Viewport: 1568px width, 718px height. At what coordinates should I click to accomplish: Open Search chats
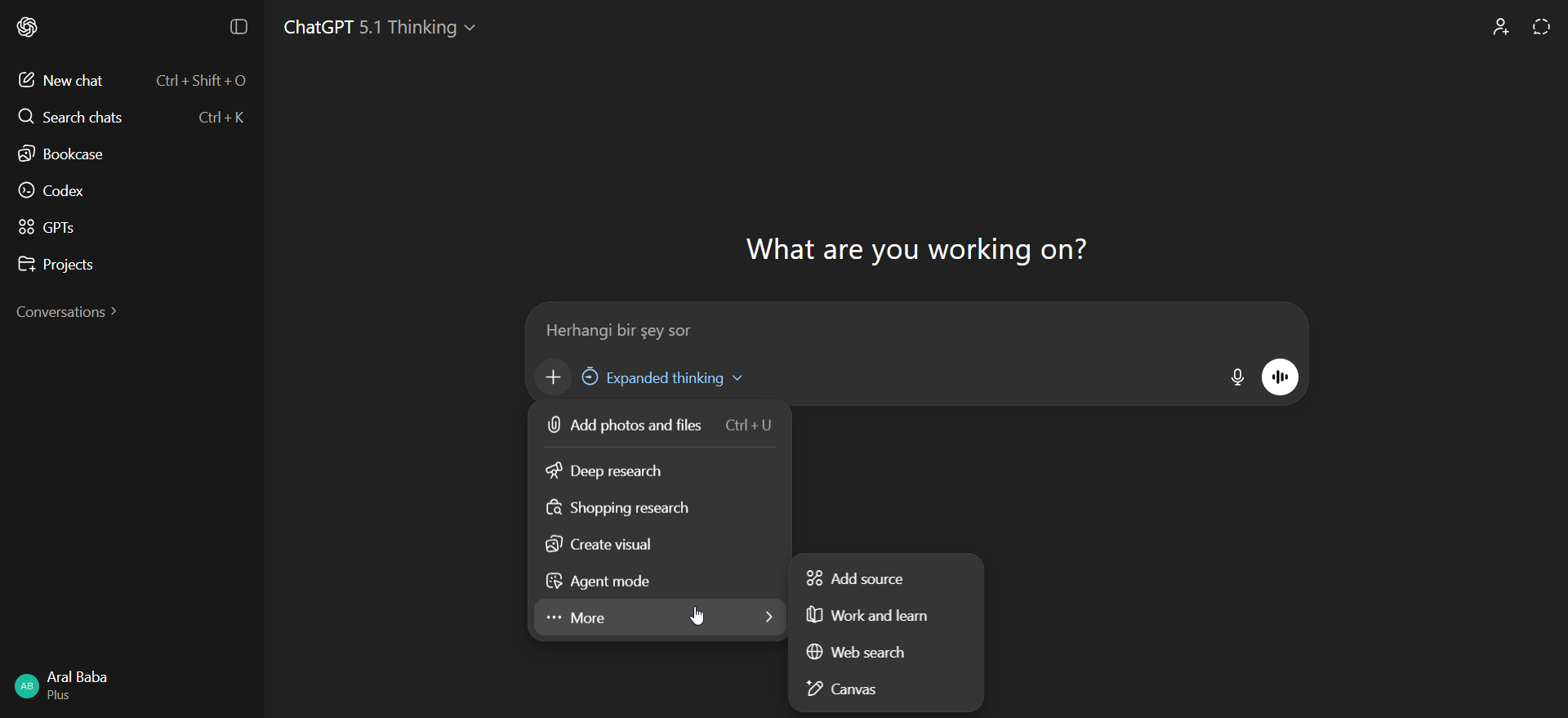pyautogui.click(x=82, y=118)
